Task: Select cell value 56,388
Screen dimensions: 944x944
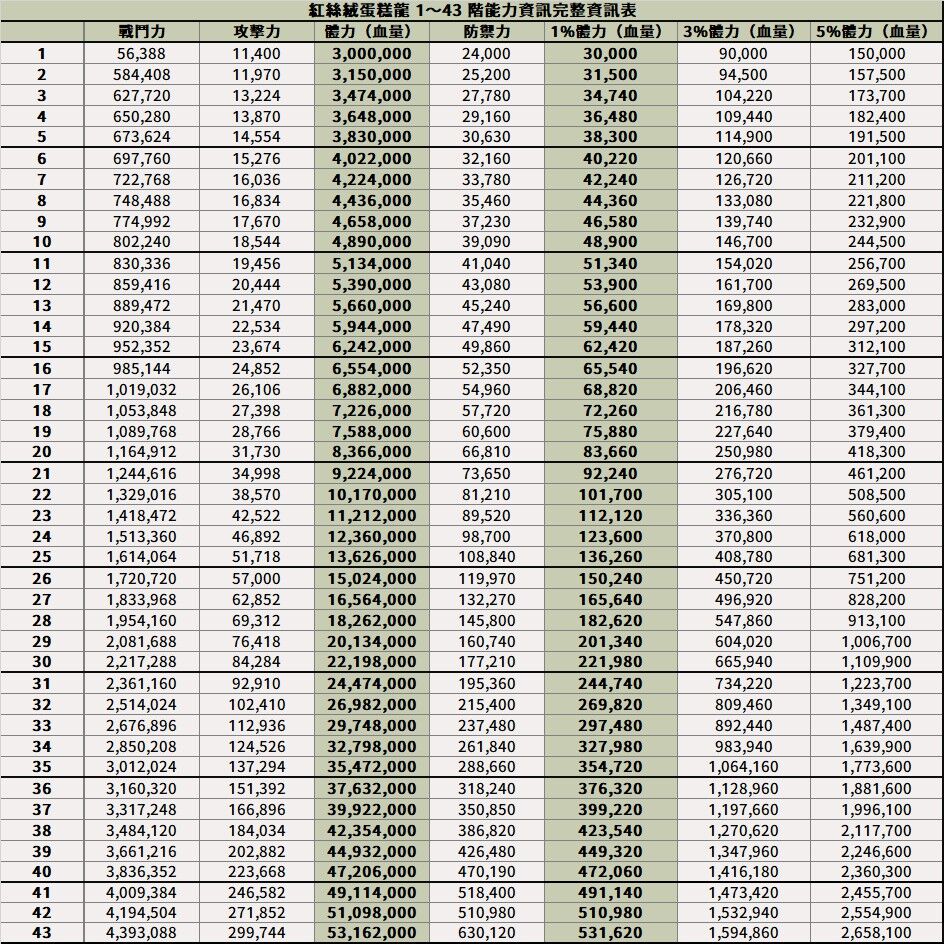Action: 141,54
